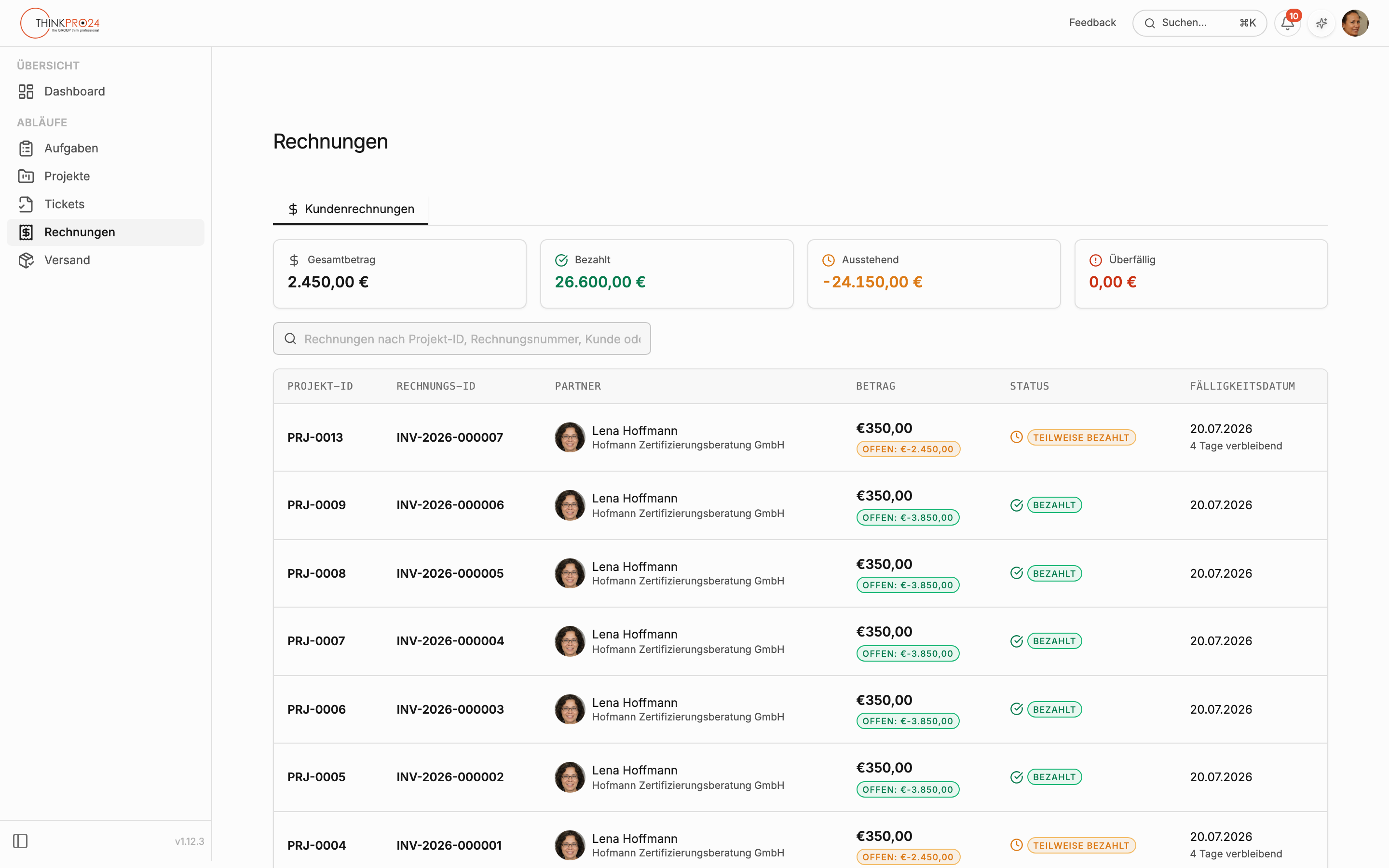Select the Rechnungen sidebar icon
Screen dimensions: 1389x868
(26, 232)
